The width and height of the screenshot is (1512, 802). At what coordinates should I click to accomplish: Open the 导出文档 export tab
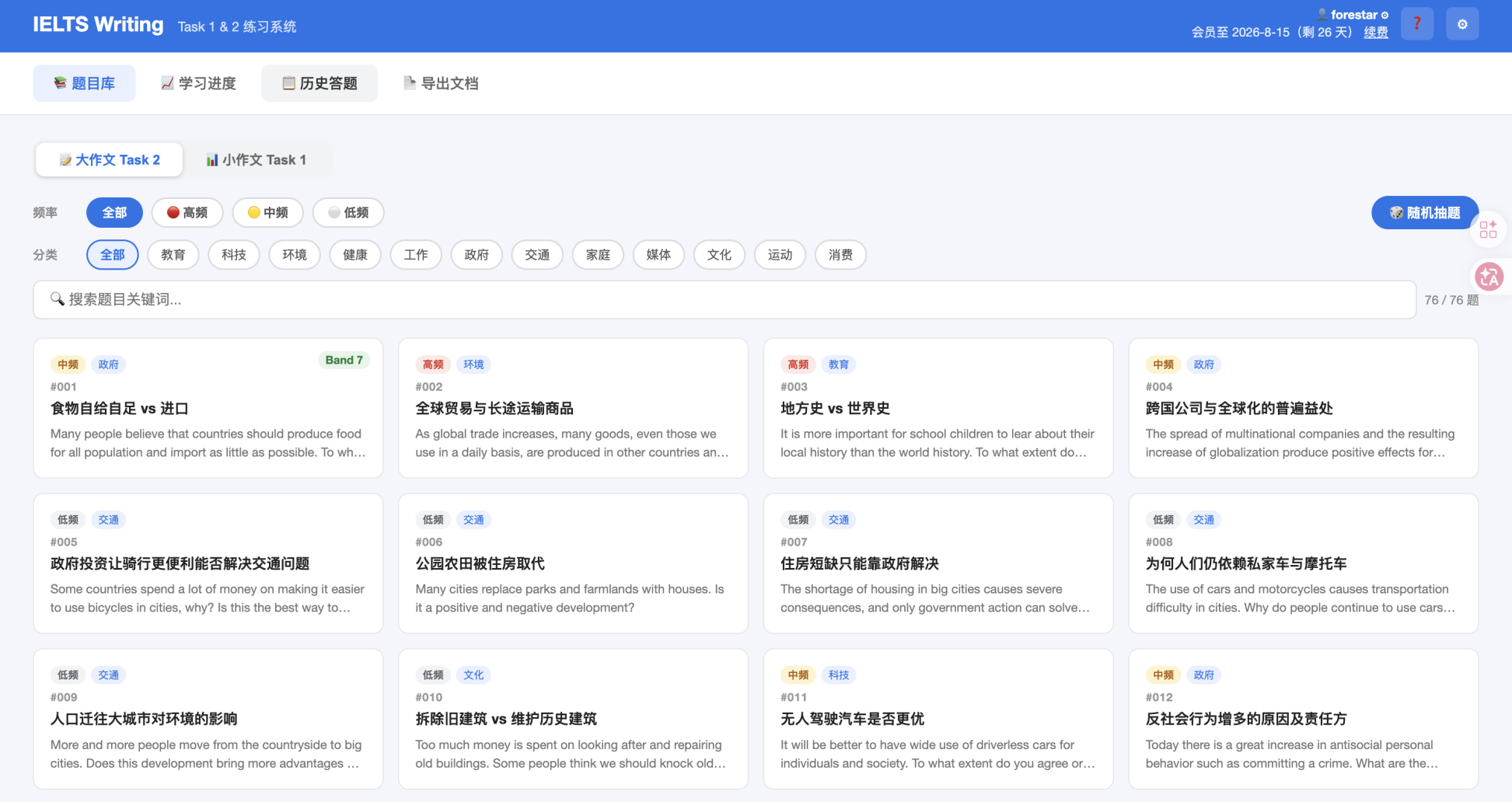pyautogui.click(x=441, y=83)
